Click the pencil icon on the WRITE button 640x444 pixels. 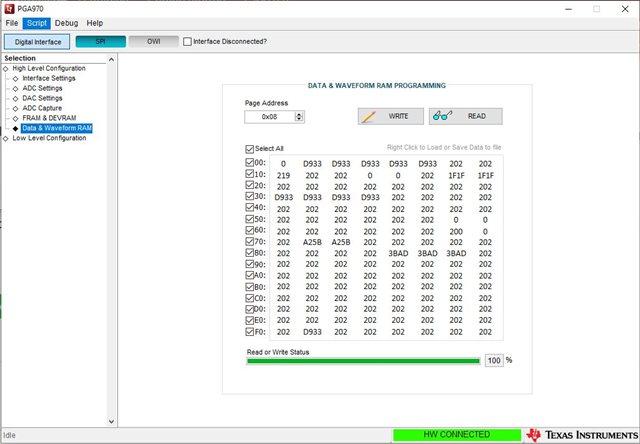coord(368,117)
